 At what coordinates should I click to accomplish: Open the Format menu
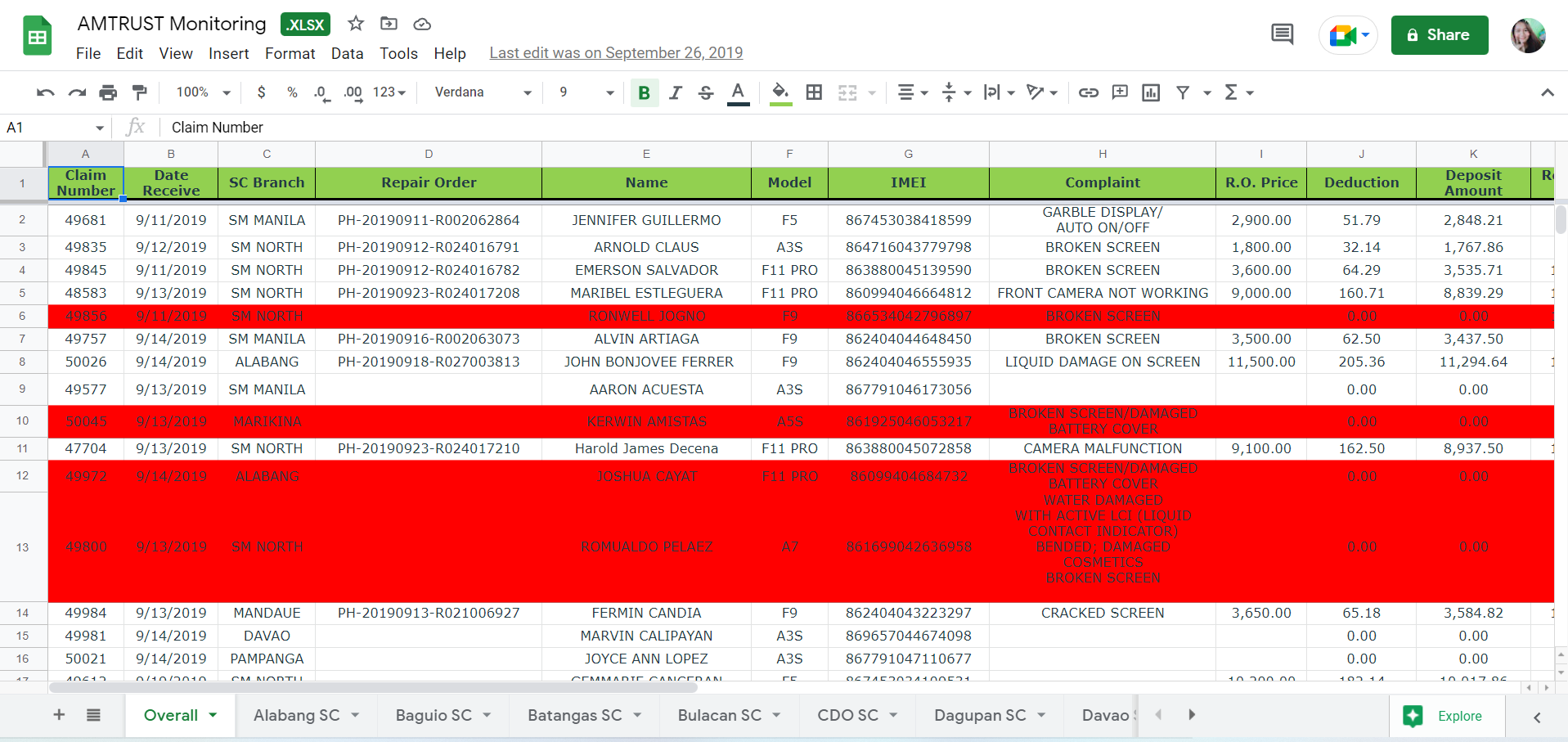[290, 53]
